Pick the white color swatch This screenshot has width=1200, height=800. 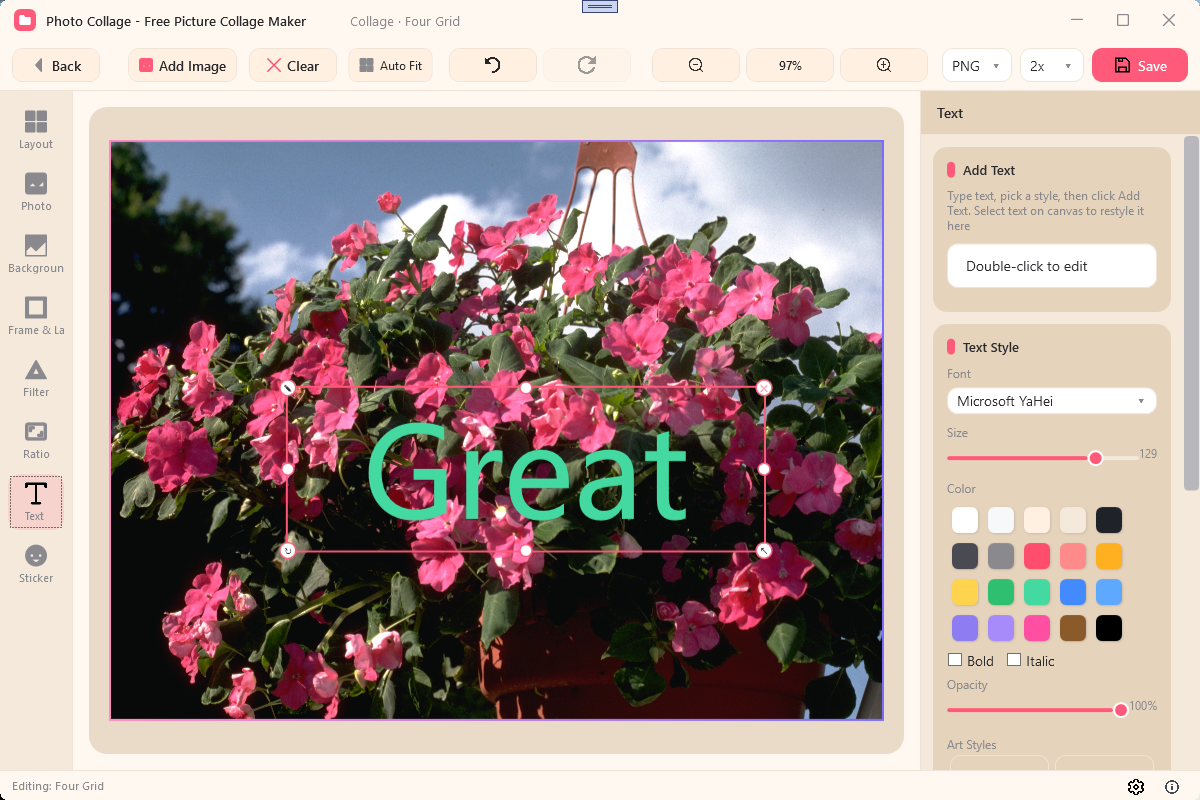pos(965,520)
